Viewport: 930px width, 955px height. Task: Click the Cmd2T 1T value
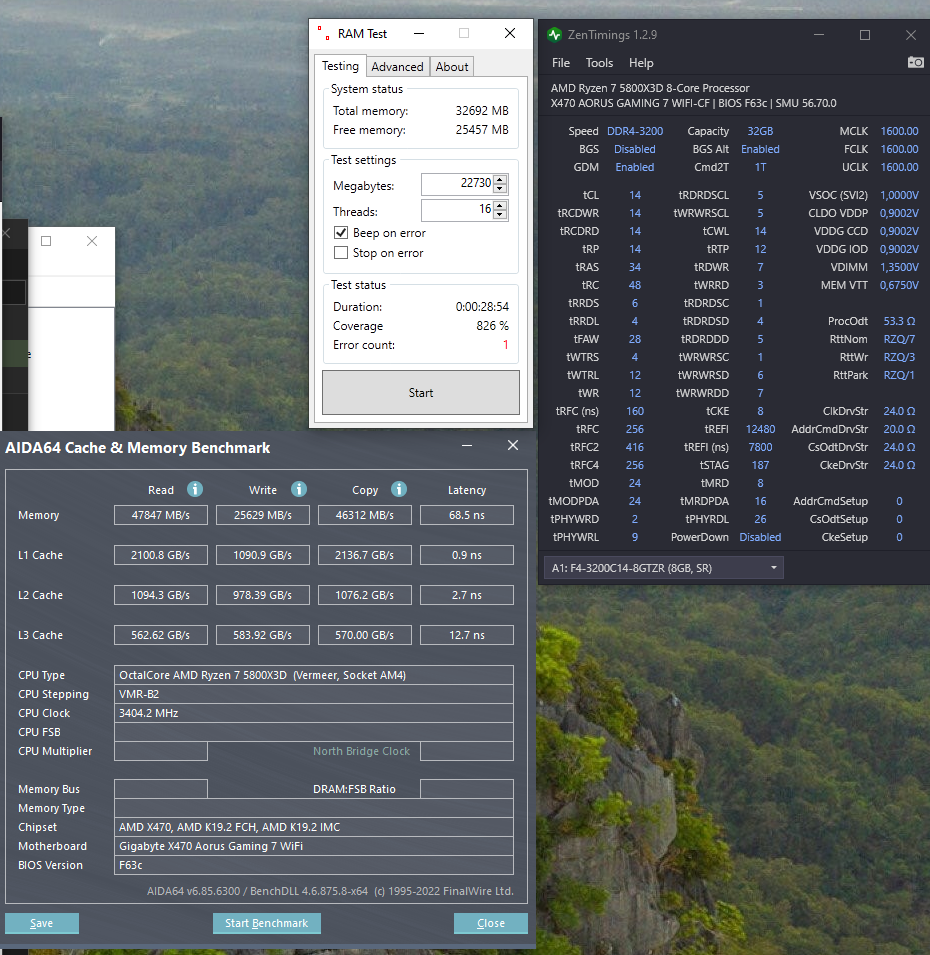[x=760, y=167]
